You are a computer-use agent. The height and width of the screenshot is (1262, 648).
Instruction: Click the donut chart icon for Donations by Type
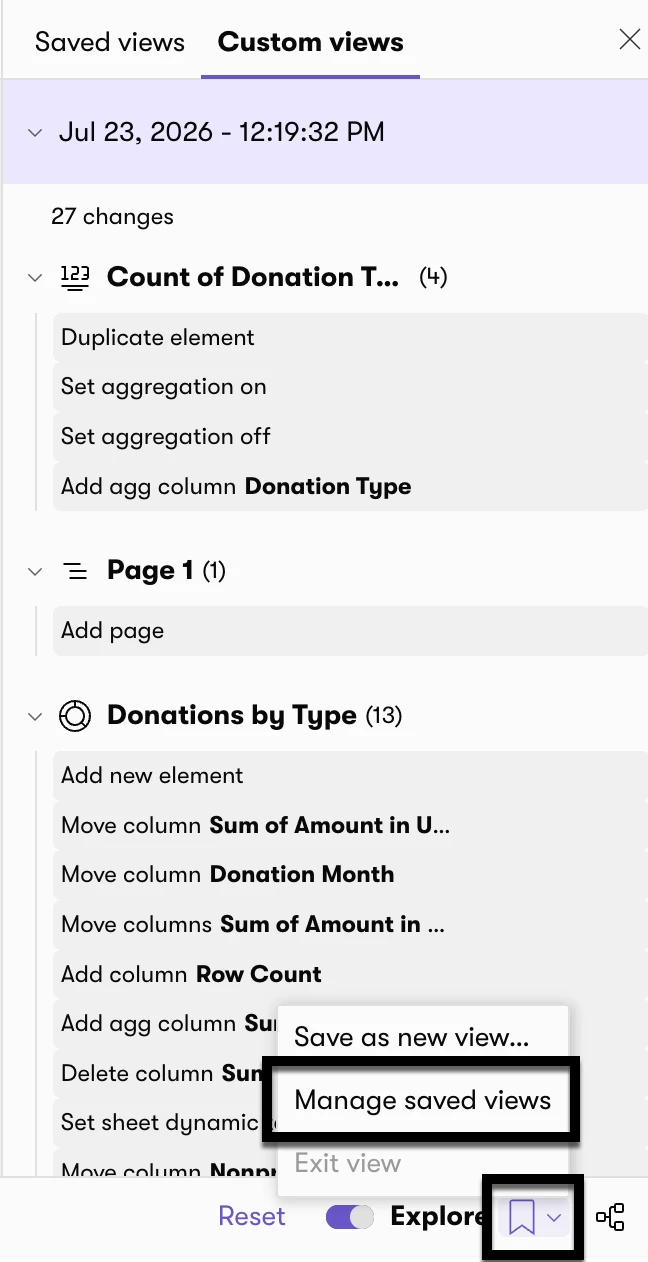[x=75, y=716]
